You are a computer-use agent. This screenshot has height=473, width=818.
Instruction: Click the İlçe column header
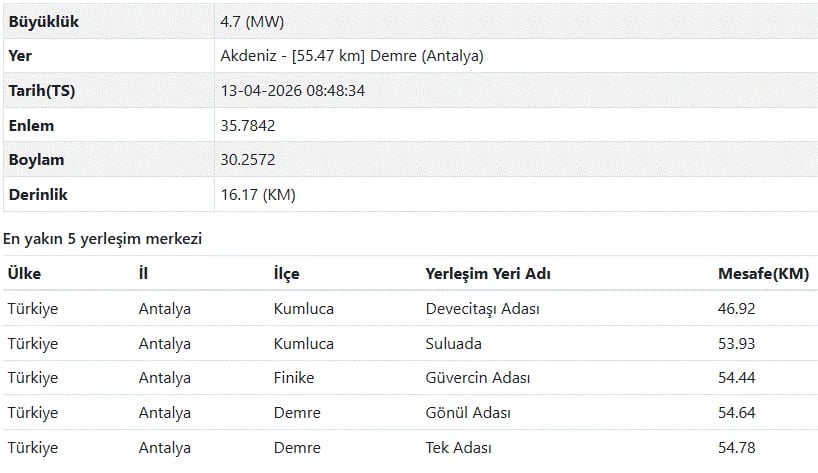click(286, 274)
